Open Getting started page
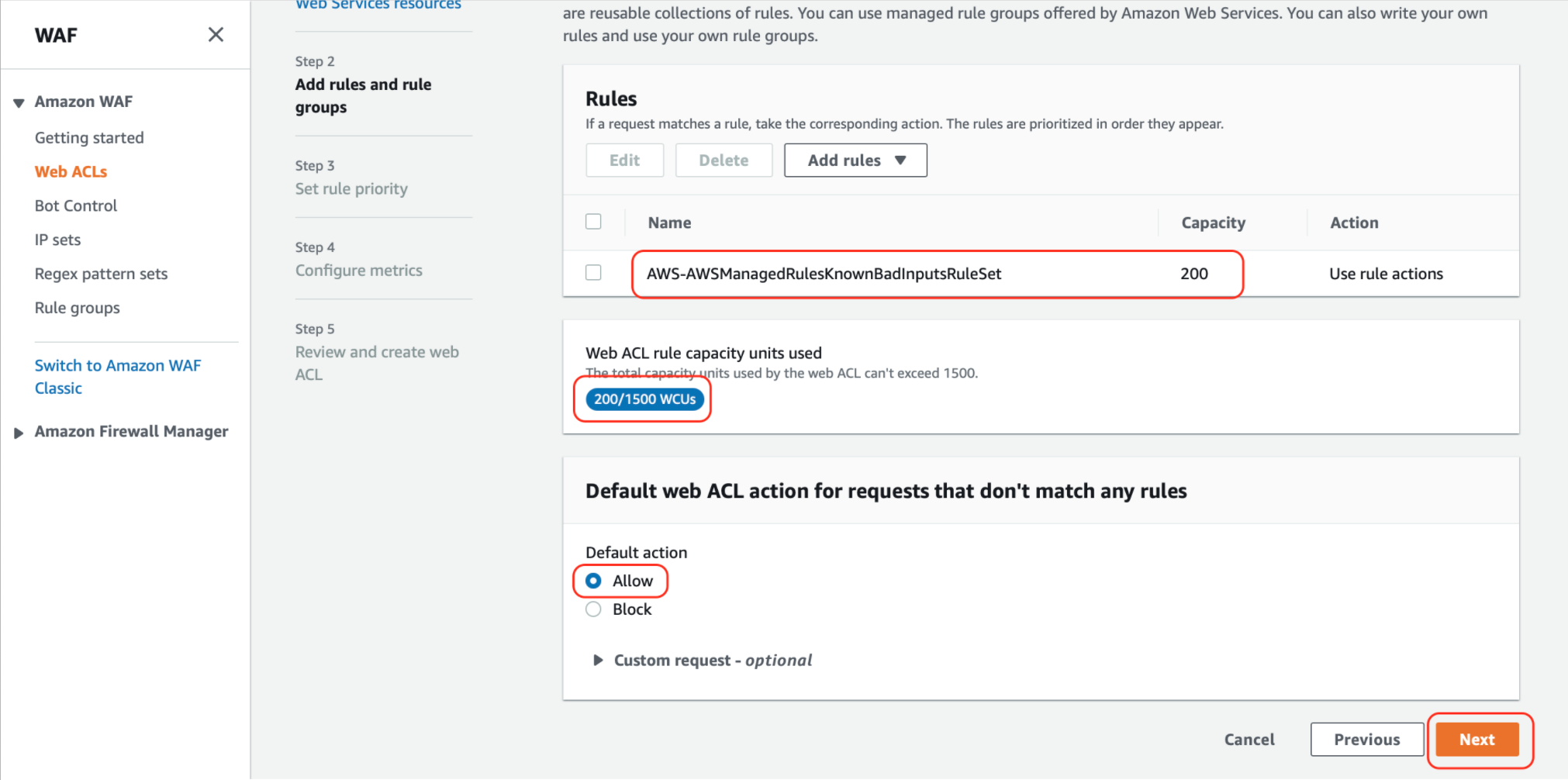The image size is (1568, 780). point(89,137)
